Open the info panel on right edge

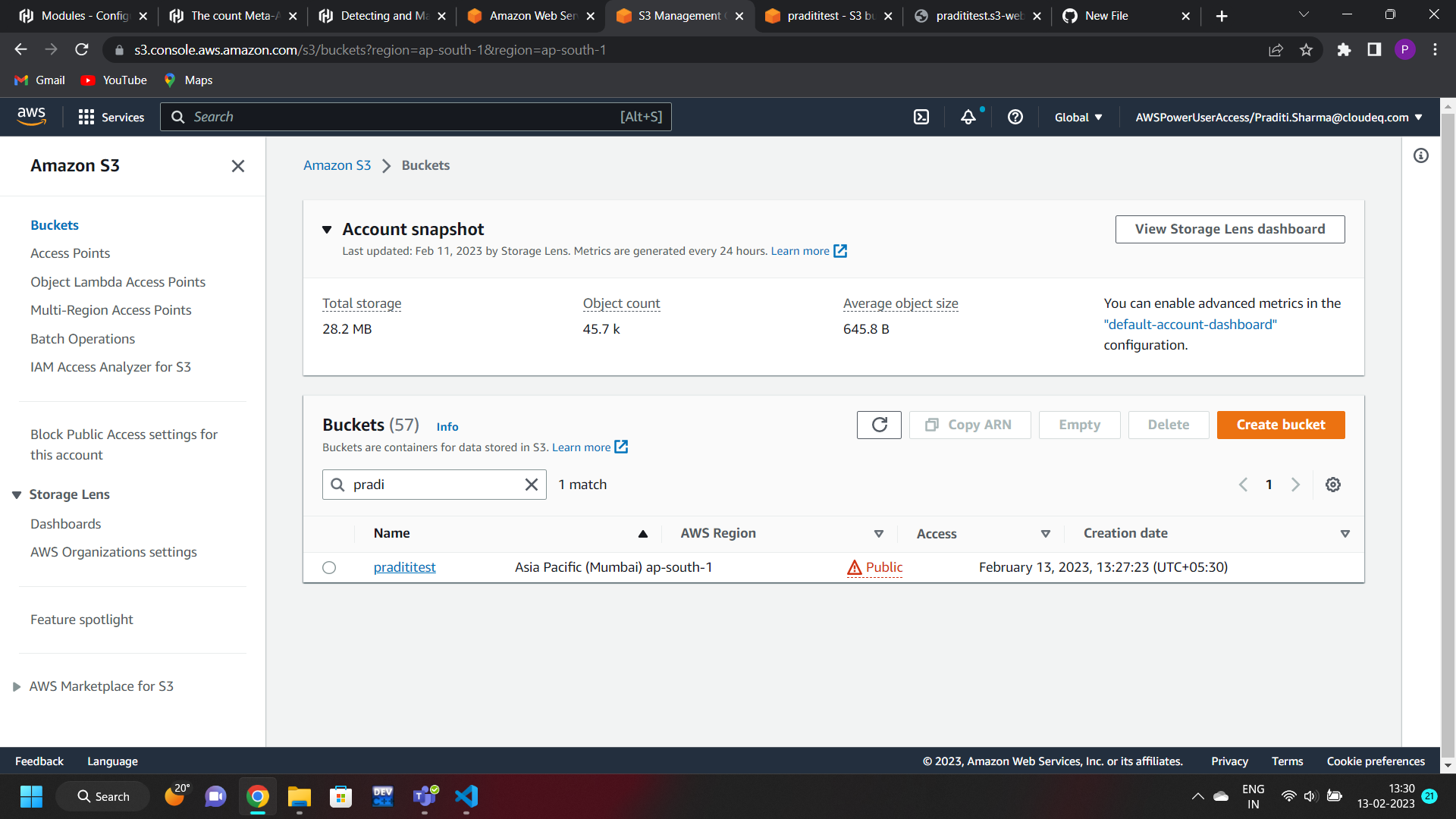click(1421, 155)
